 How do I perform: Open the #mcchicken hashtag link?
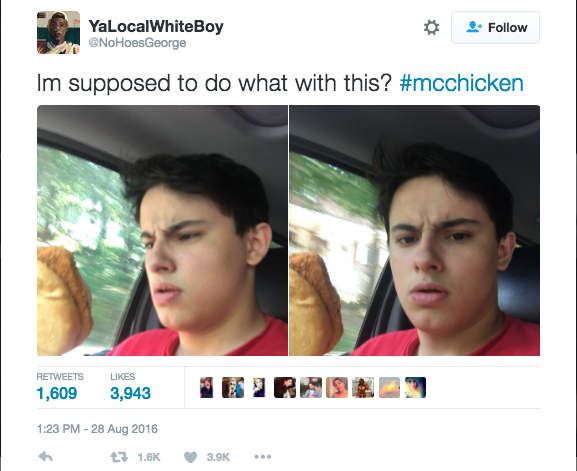click(461, 83)
